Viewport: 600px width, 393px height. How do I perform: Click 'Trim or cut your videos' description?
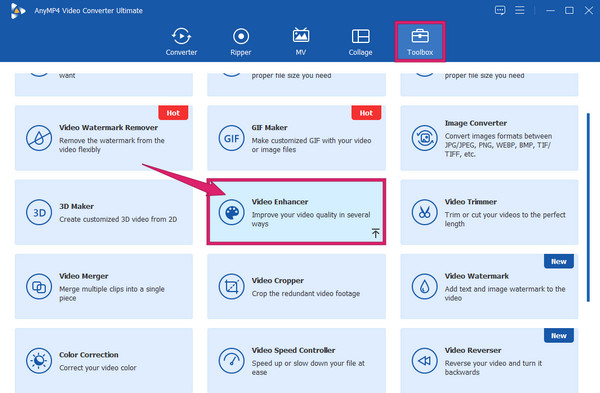[x=505, y=219]
